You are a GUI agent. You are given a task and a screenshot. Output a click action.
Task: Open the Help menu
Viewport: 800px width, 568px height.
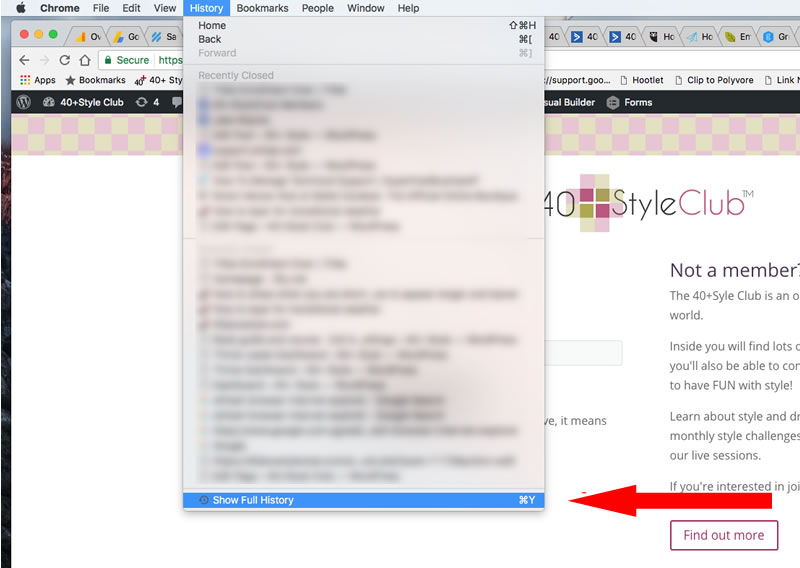pyautogui.click(x=408, y=8)
